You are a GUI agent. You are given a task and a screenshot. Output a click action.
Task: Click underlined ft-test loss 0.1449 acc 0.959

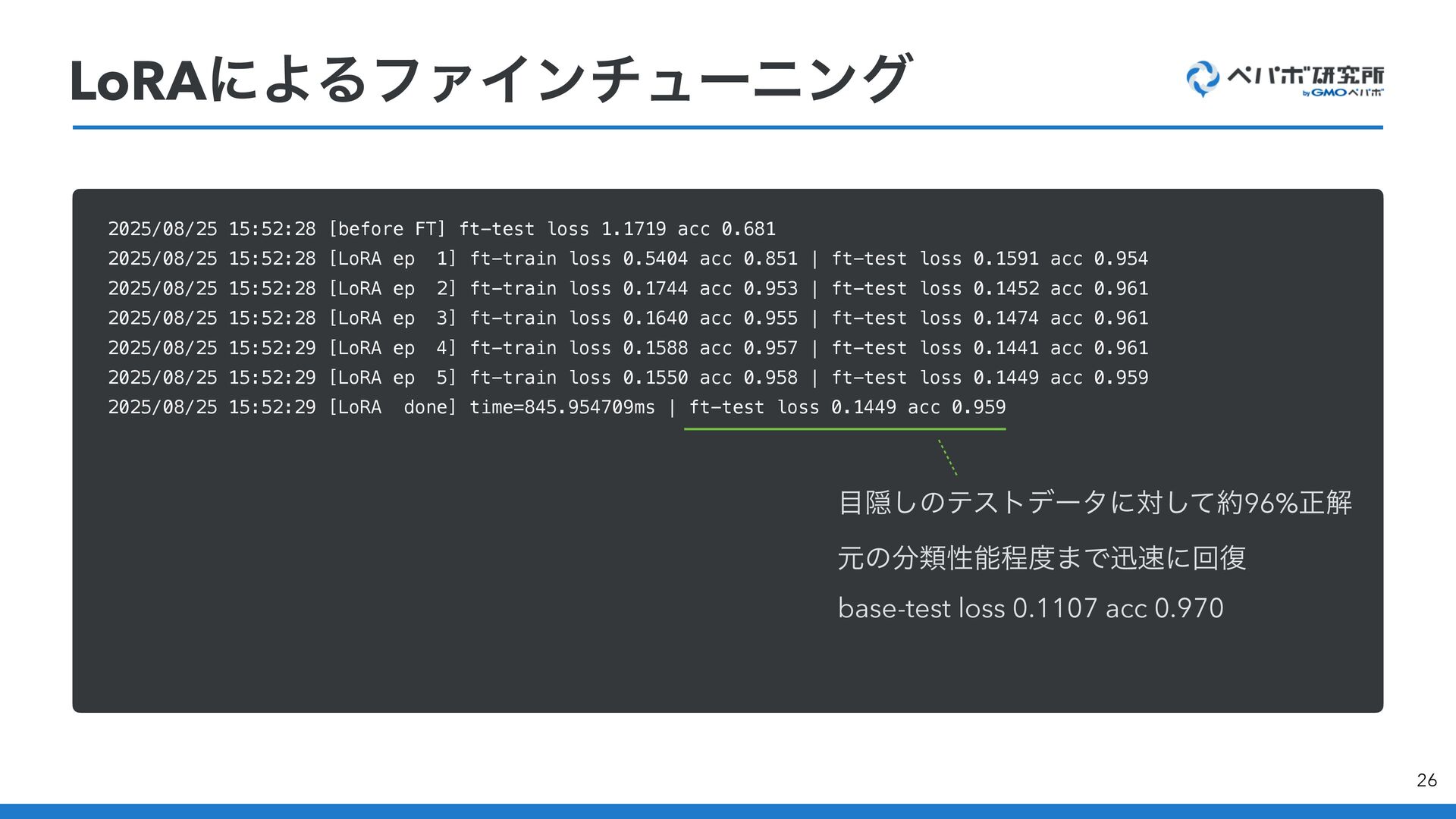pyautogui.click(x=847, y=408)
